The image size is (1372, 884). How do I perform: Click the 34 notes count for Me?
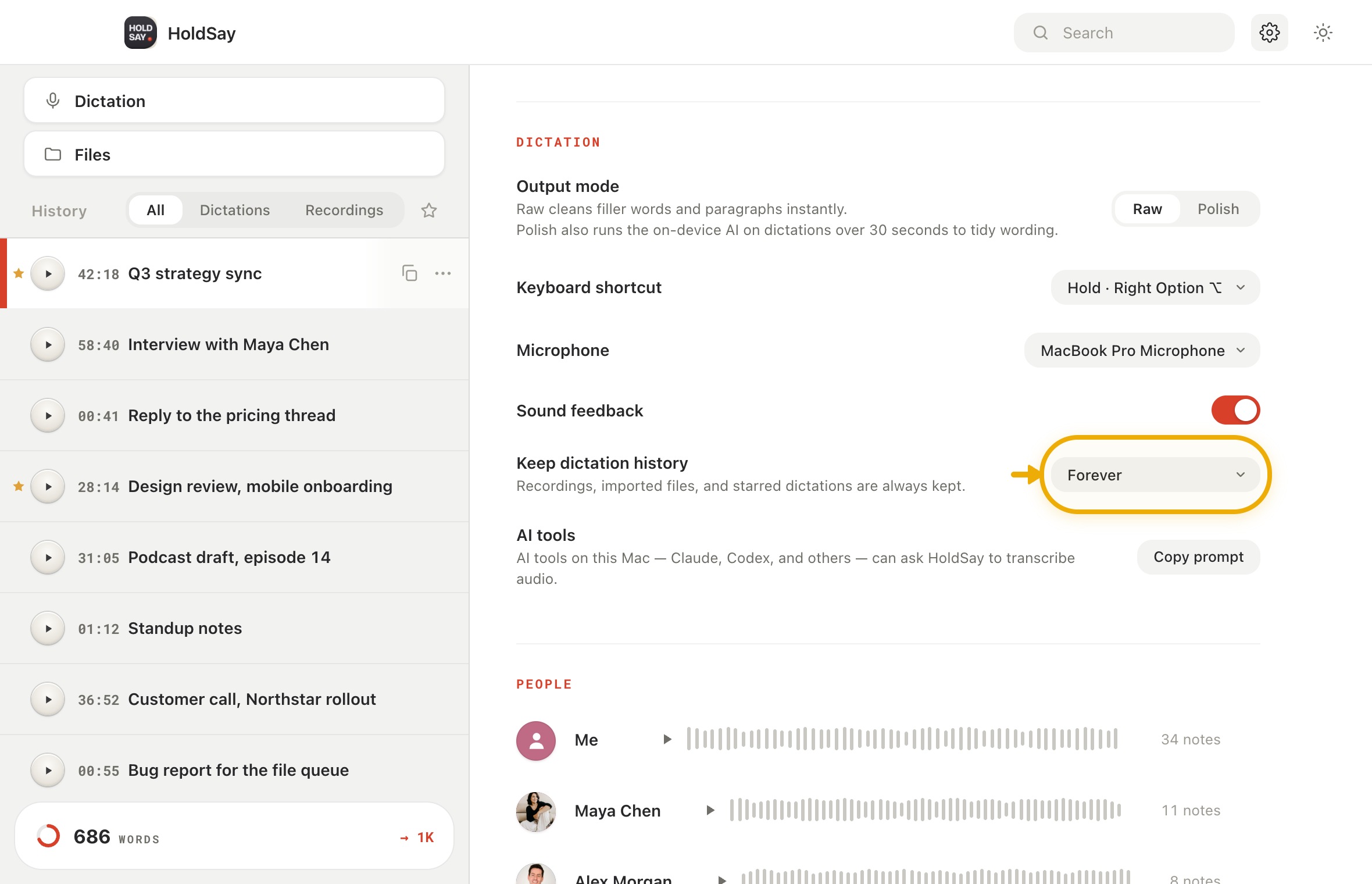[1191, 739]
